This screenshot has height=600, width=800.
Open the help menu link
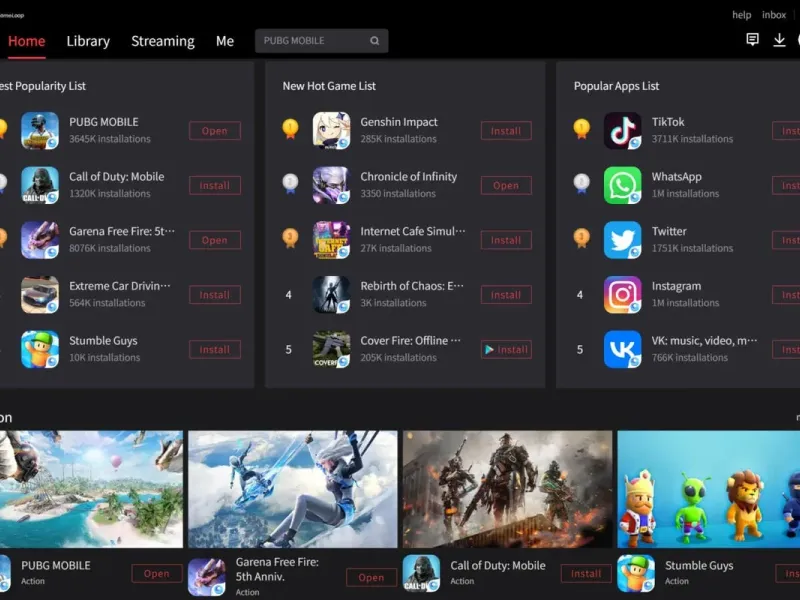(742, 15)
